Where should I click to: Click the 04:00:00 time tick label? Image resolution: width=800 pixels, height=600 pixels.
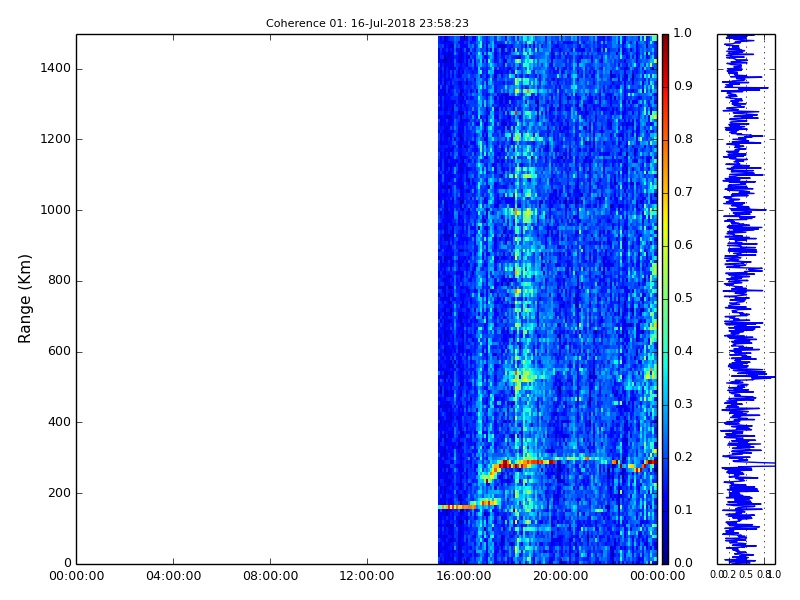(173, 576)
